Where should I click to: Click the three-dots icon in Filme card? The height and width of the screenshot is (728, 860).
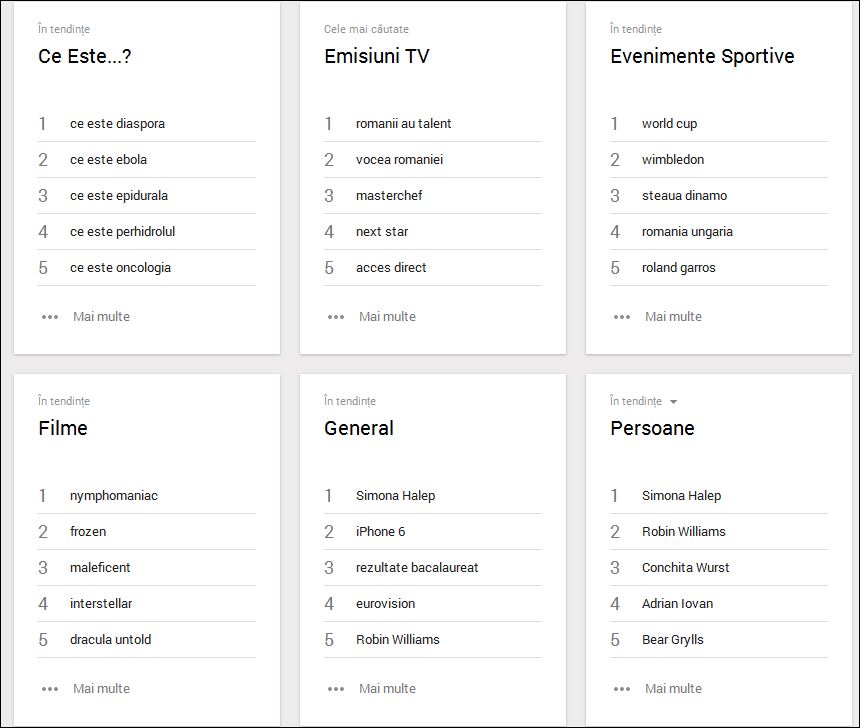tap(50, 689)
